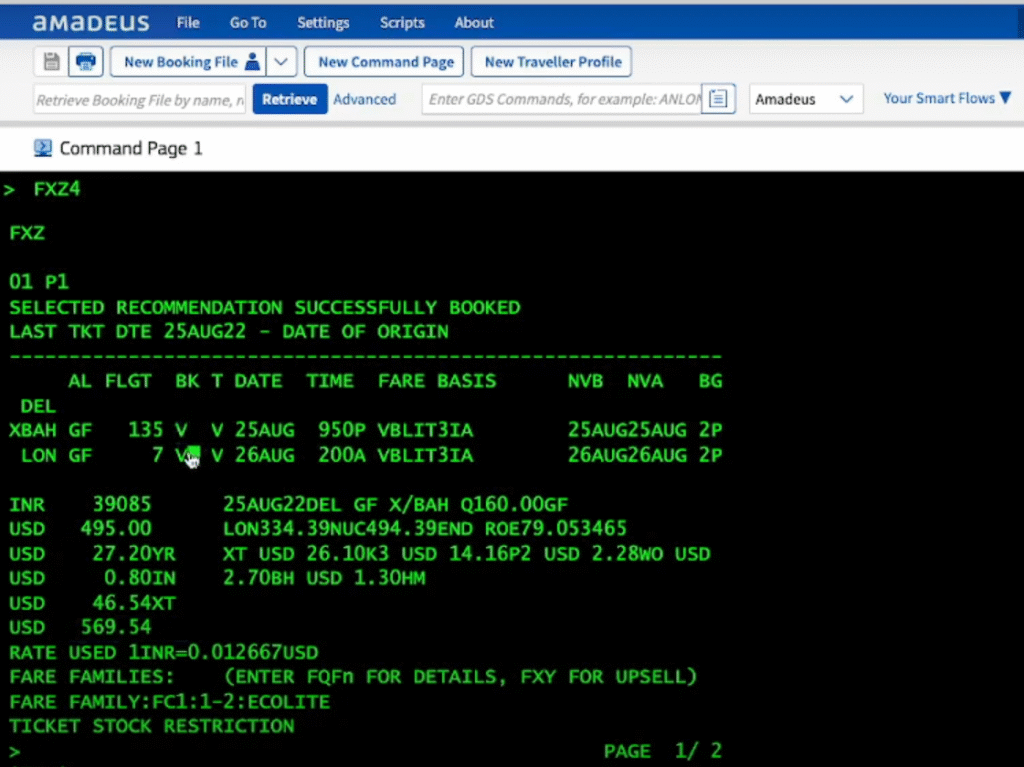1024x767 pixels.
Task: Click the USD 495.00 fare amount
Action: click(80, 528)
